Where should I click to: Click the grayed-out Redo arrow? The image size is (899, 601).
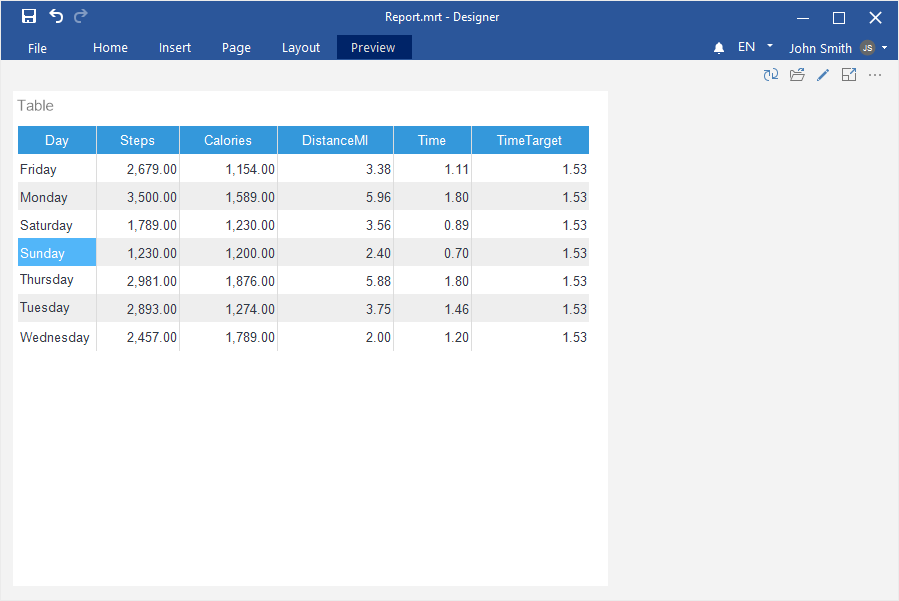[x=81, y=16]
